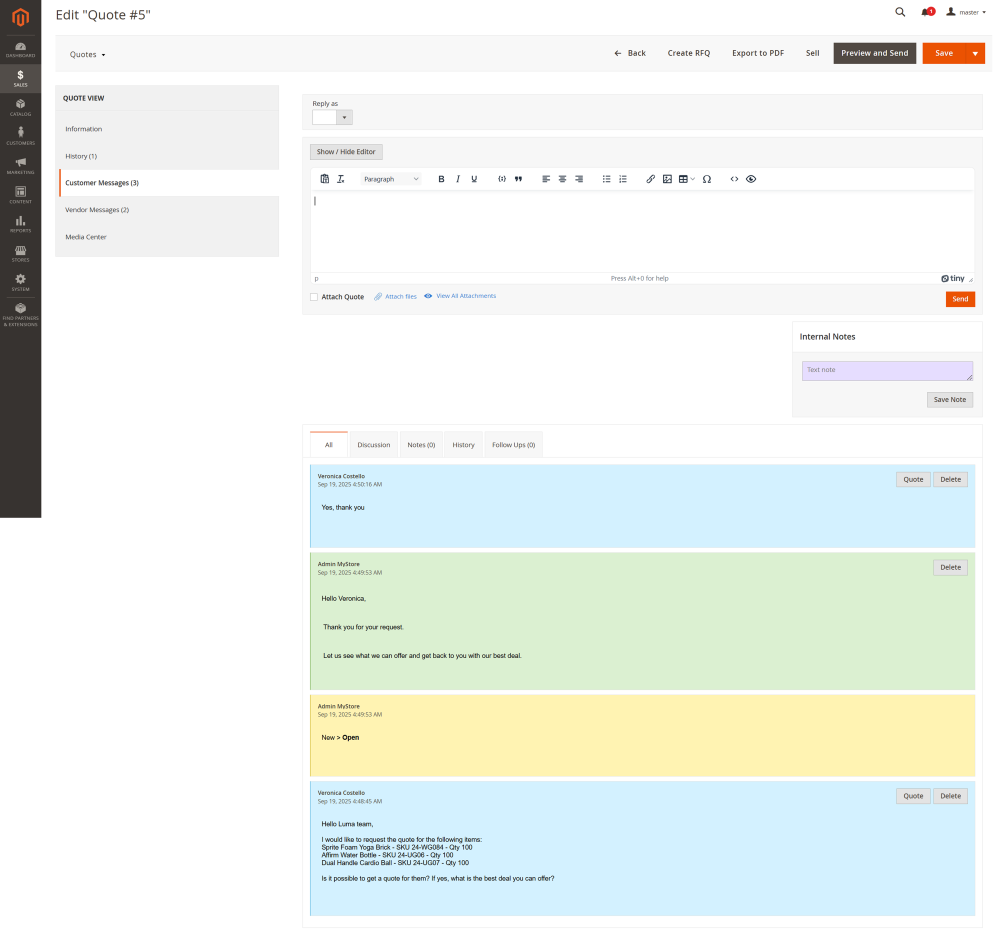Insert a numbered list

coord(623,179)
